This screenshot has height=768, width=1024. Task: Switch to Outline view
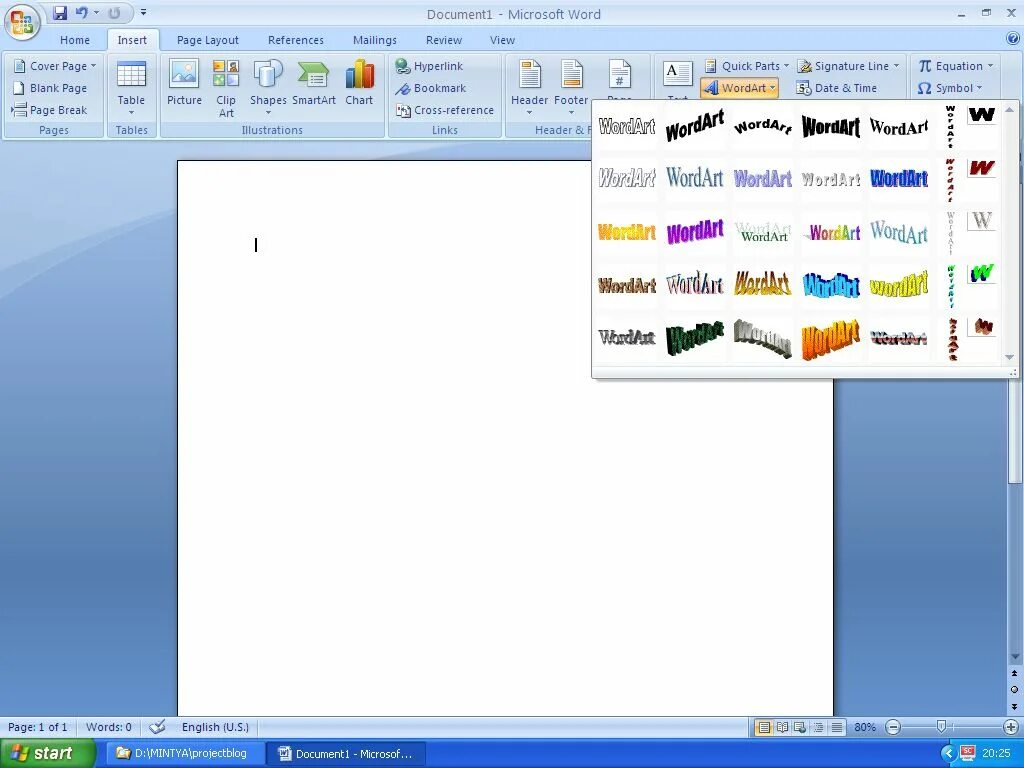[818, 727]
